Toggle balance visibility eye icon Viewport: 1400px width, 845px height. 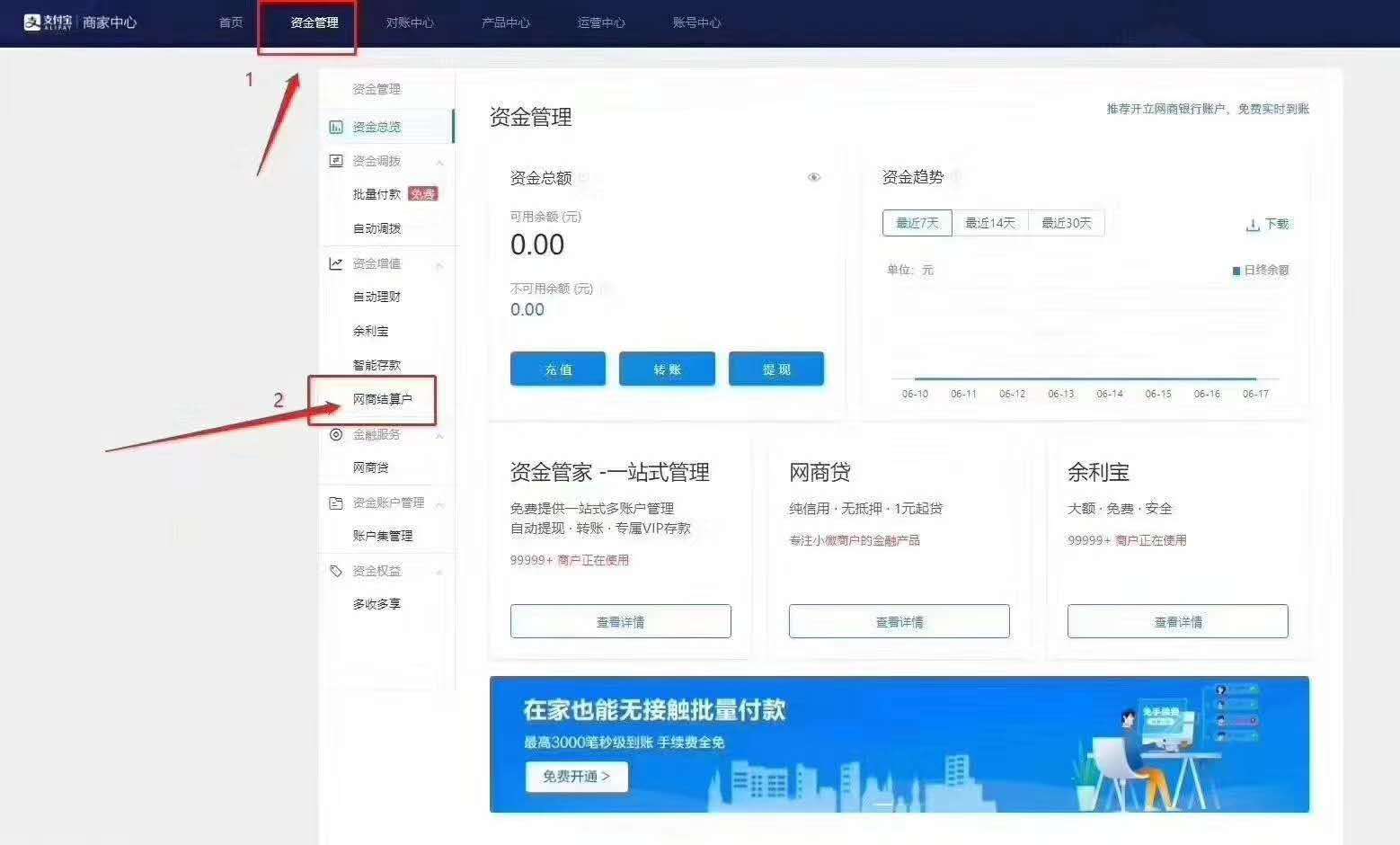click(814, 177)
